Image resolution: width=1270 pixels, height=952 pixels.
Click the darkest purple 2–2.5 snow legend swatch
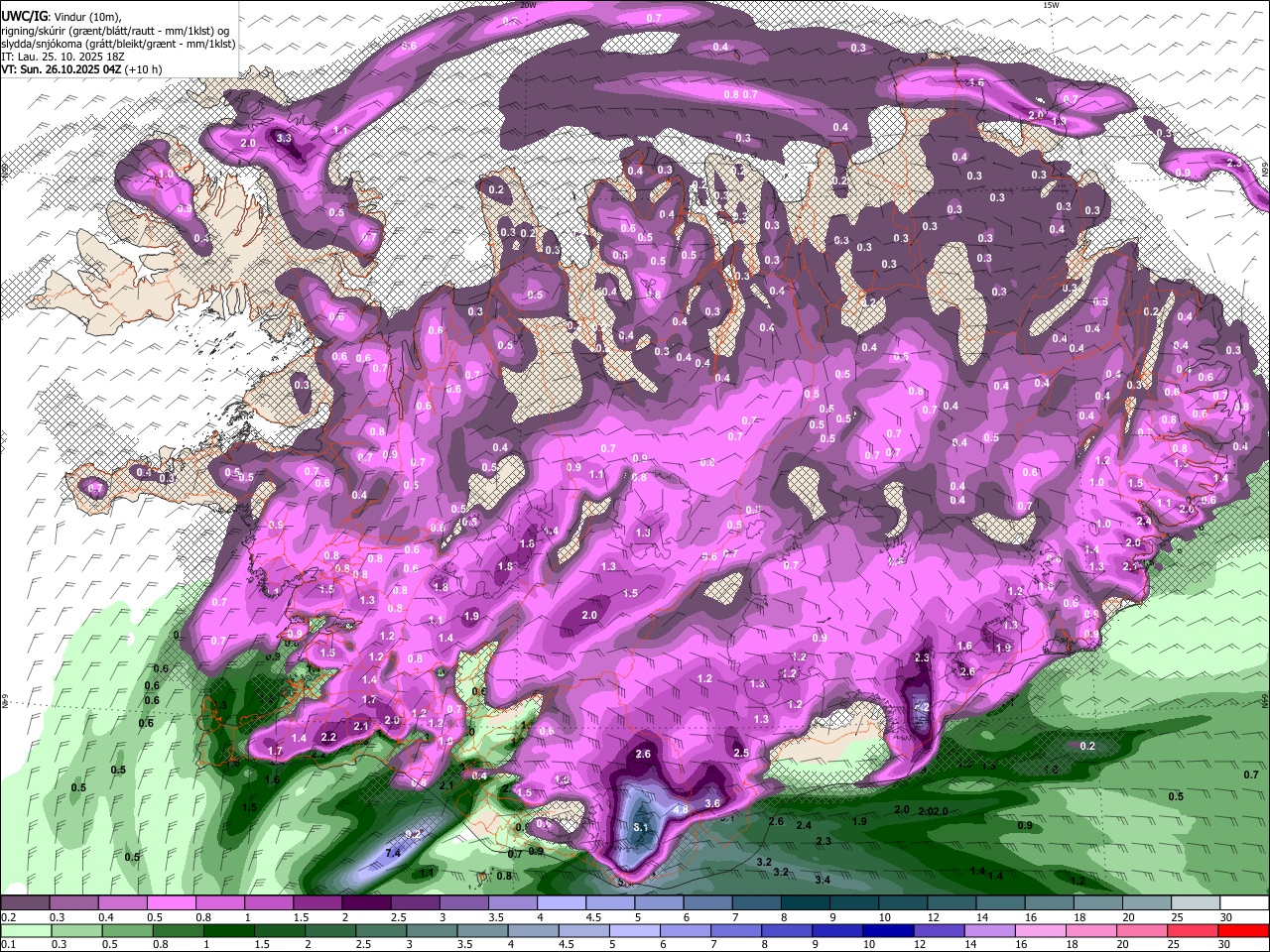click(x=365, y=903)
